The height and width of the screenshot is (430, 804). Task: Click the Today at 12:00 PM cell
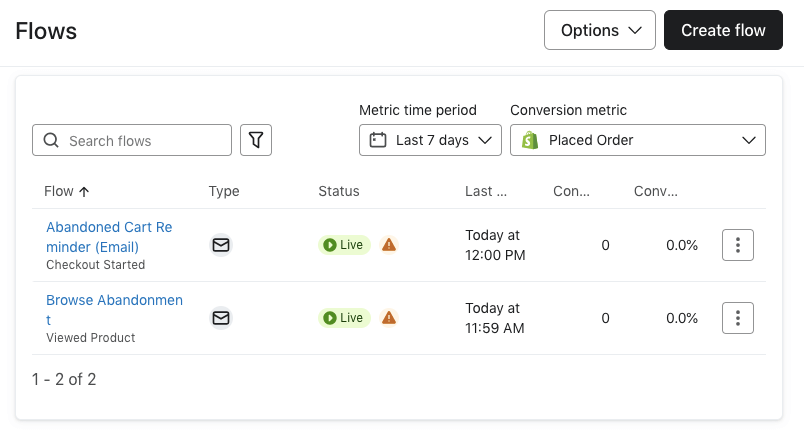(495, 245)
